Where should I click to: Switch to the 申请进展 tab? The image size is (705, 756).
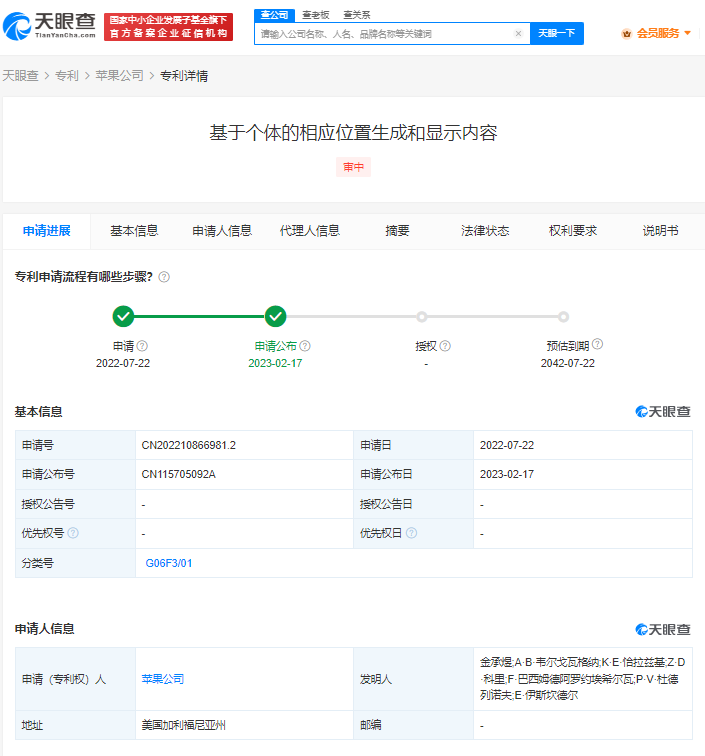point(47,231)
